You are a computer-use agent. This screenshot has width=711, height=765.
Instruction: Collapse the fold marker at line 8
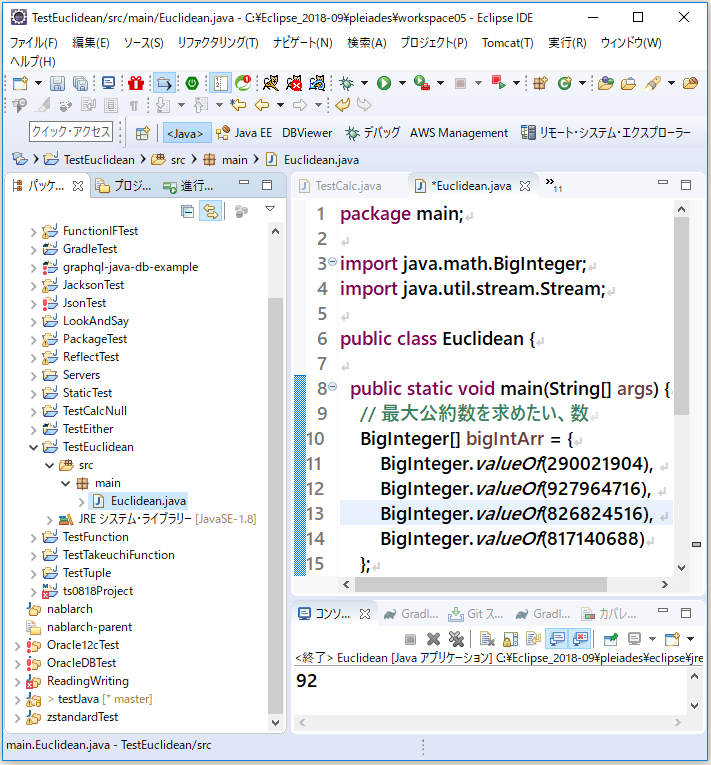coord(332,386)
